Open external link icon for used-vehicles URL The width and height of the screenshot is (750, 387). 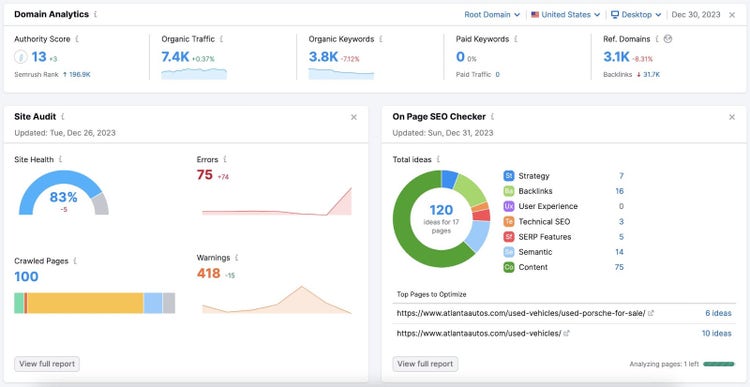coord(567,333)
